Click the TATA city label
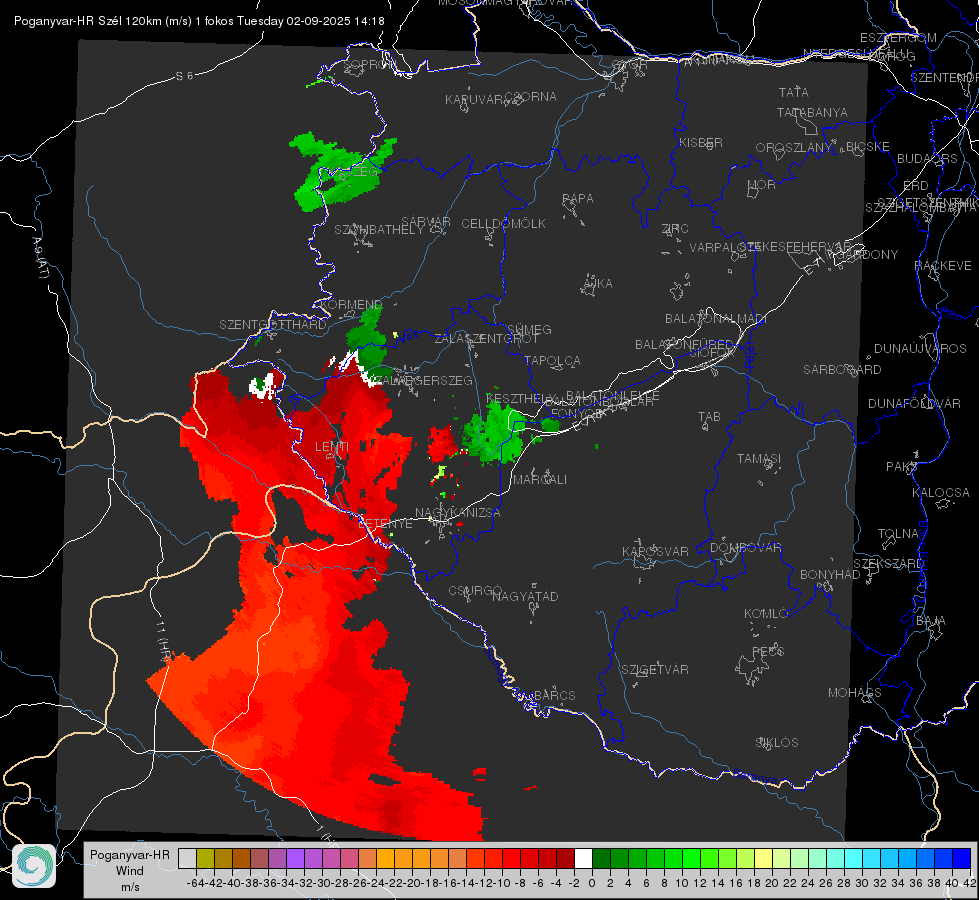Screen dimensions: 979x900 click(x=794, y=92)
